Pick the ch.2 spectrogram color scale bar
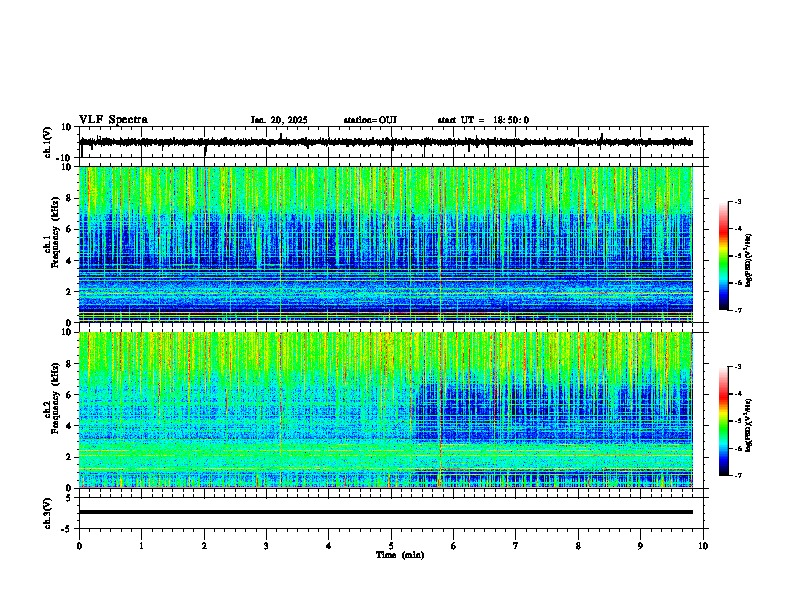Screen dimensions: 792x612 click(x=723, y=421)
